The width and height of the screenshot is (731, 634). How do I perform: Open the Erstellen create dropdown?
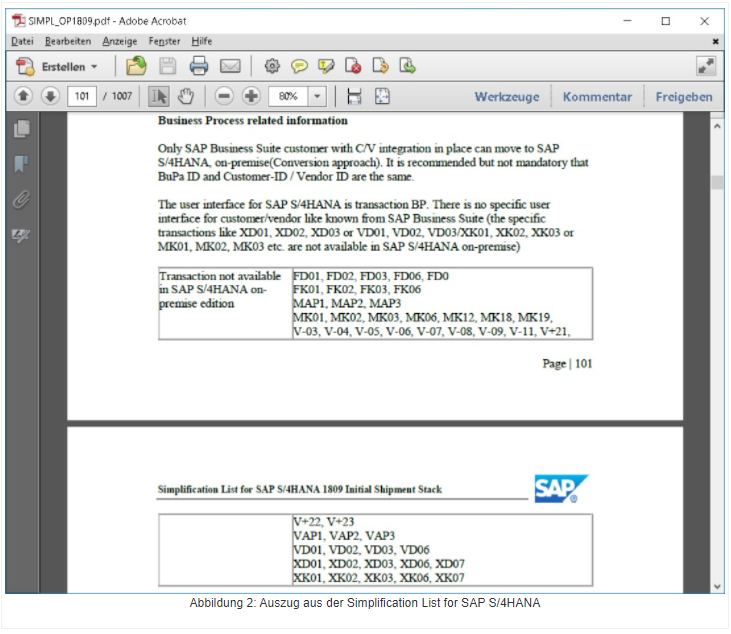coord(59,67)
